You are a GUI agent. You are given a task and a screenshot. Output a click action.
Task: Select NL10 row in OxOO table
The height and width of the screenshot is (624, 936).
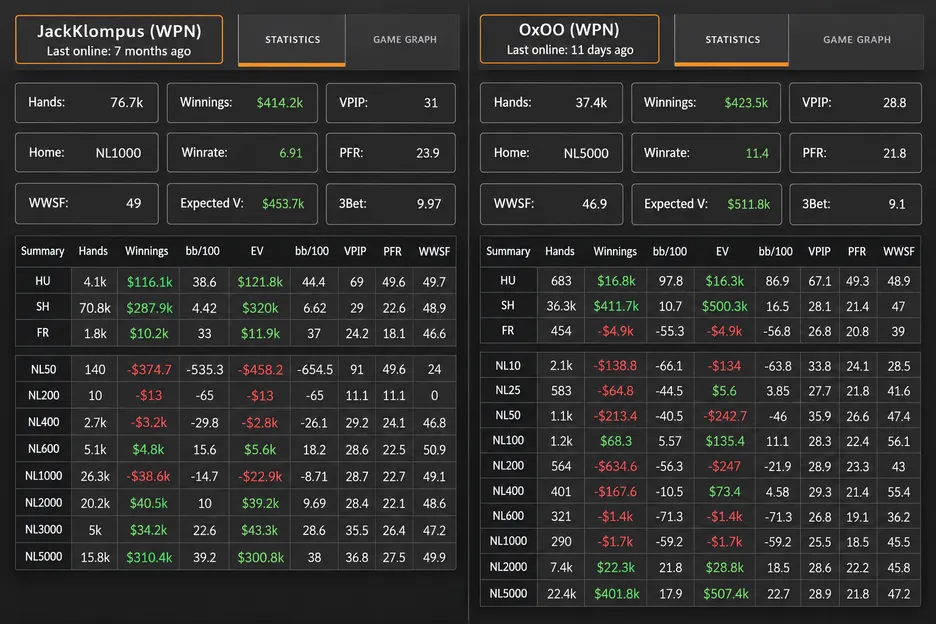tap(700, 365)
